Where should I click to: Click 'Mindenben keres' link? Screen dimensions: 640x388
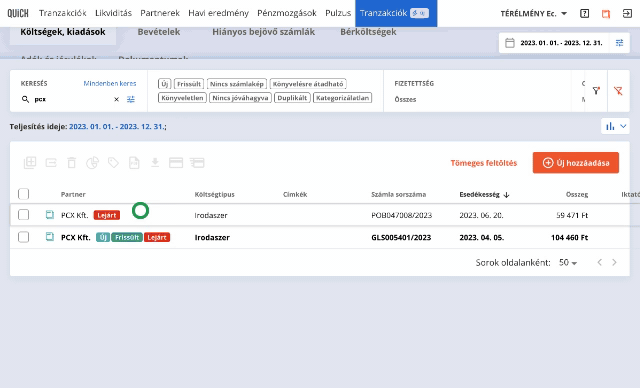(x=110, y=83)
